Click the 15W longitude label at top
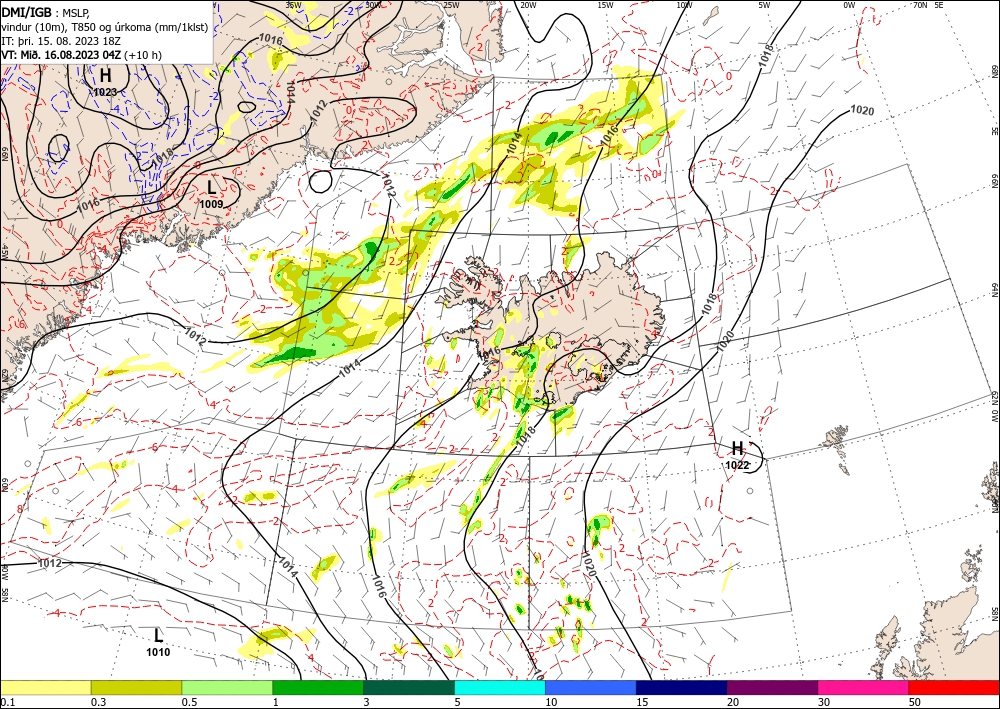The height and width of the screenshot is (709, 1000). (606, 5)
